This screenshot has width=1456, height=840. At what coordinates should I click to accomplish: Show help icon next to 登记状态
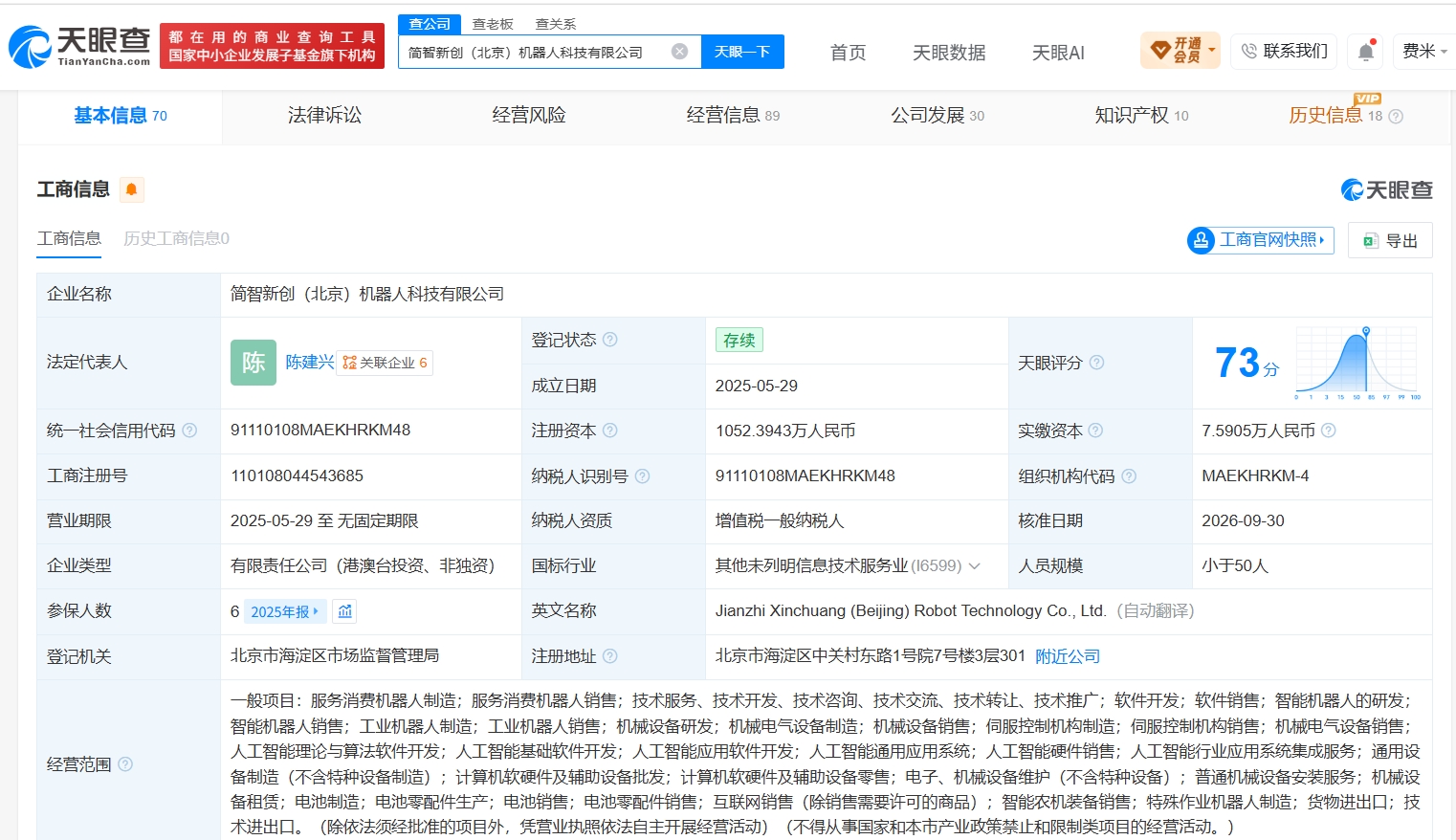[x=610, y=340]
